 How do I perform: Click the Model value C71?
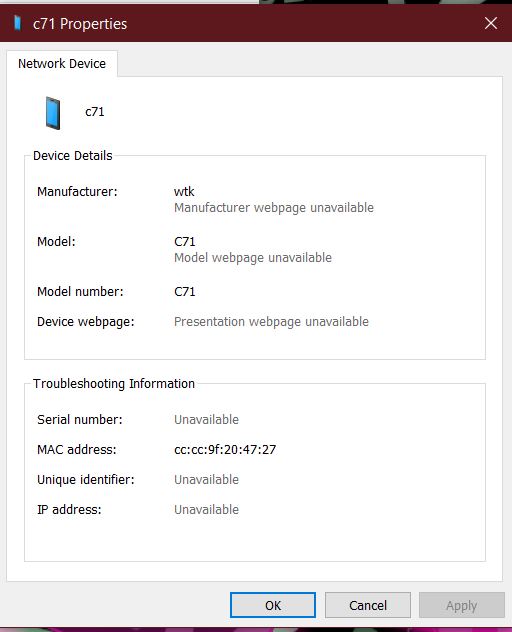(185, 241)
